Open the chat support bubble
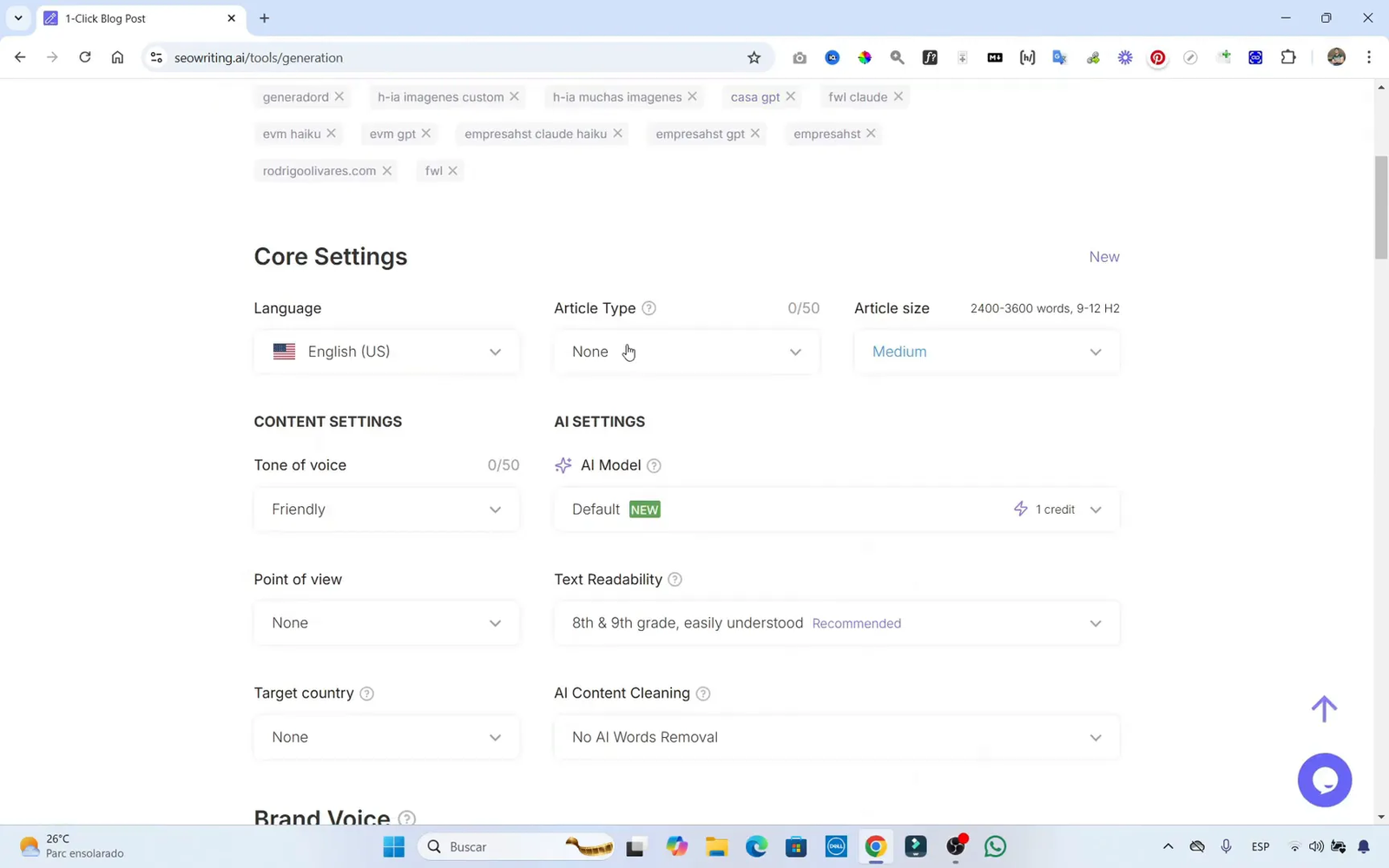Screen dimensions: 1389x868 (1325, 779)
